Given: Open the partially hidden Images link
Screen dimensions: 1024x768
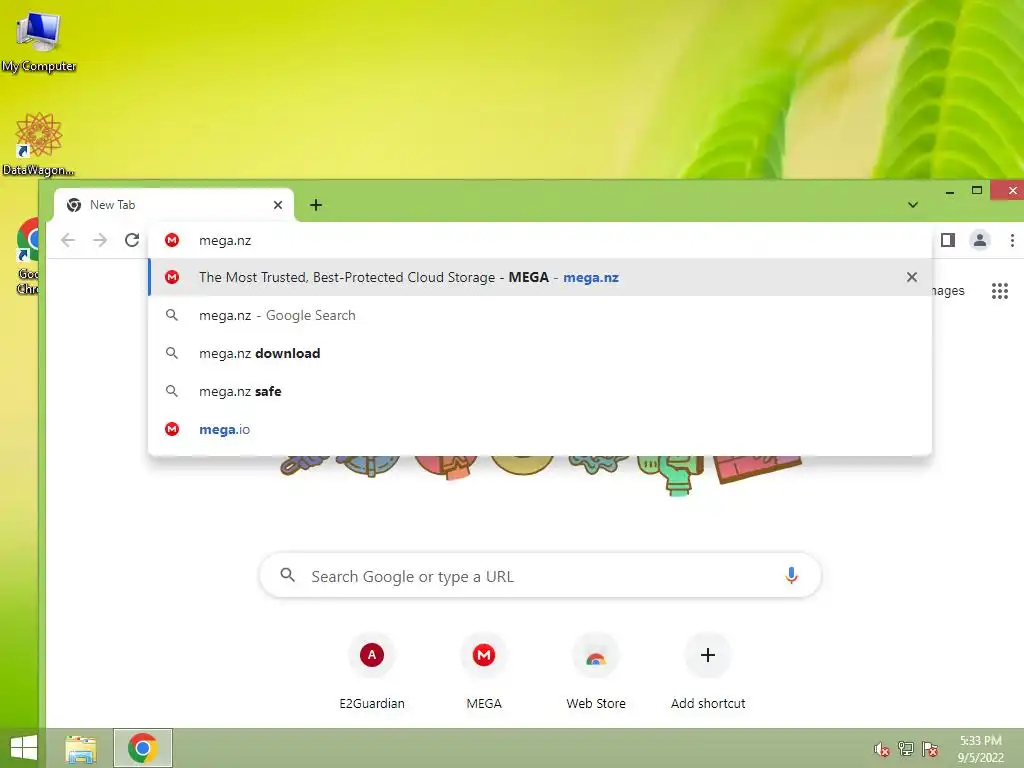Looking at the screenshot, I should (x=948, y=291).
